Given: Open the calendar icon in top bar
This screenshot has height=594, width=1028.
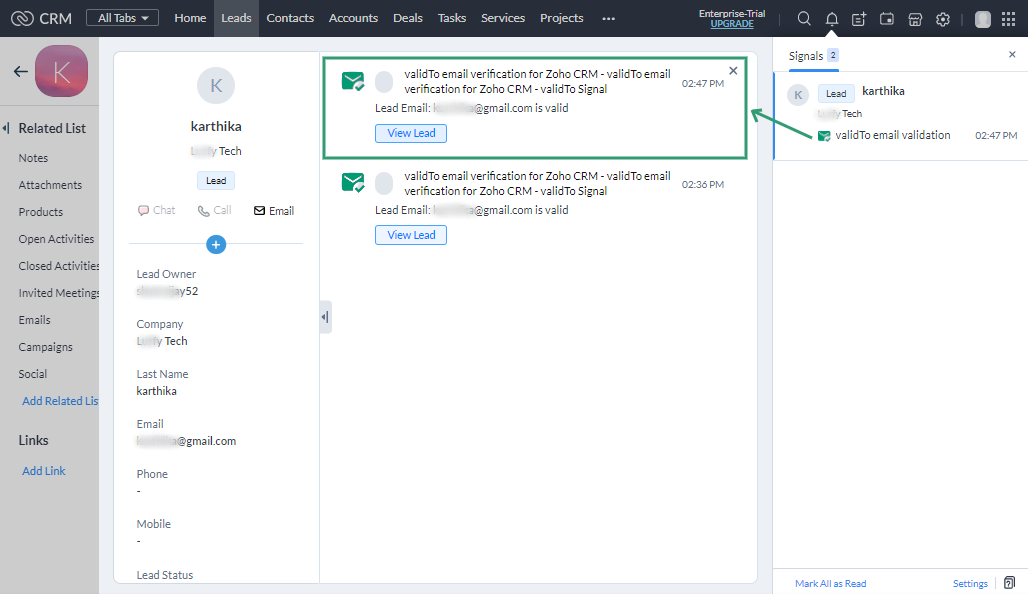Looking at the screenshot, I should pos(886,18).
